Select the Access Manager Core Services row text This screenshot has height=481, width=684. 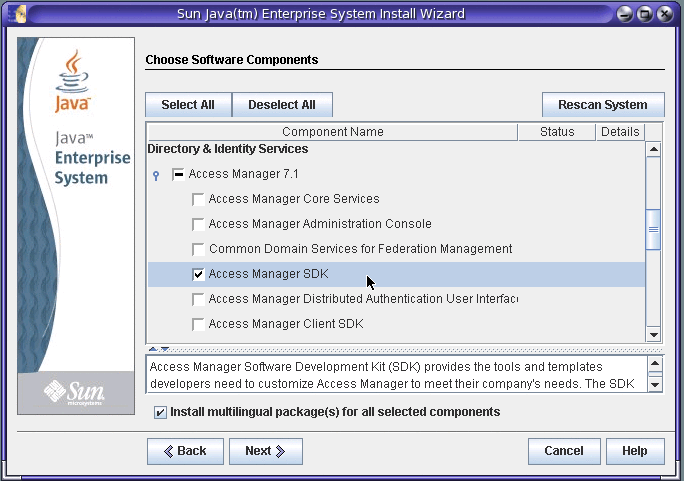coord(294,199)
